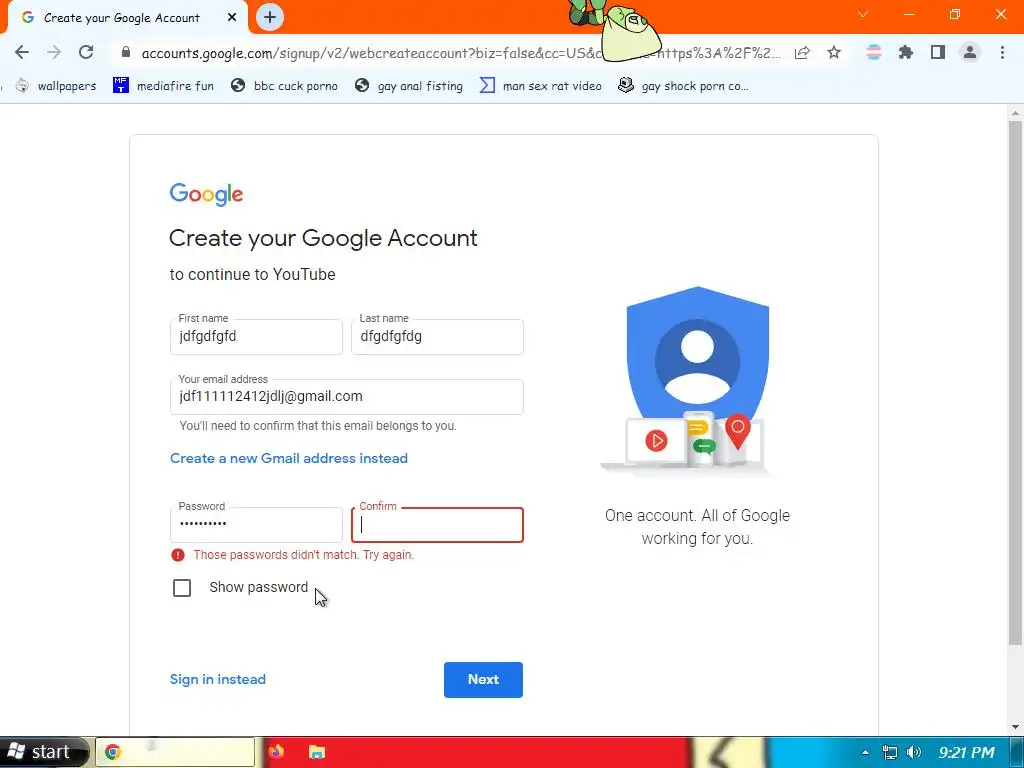The height and width of the screenshot is (768, 1024).
Task: Click the padlock site info icon
Action: click(x=126, y=52)
